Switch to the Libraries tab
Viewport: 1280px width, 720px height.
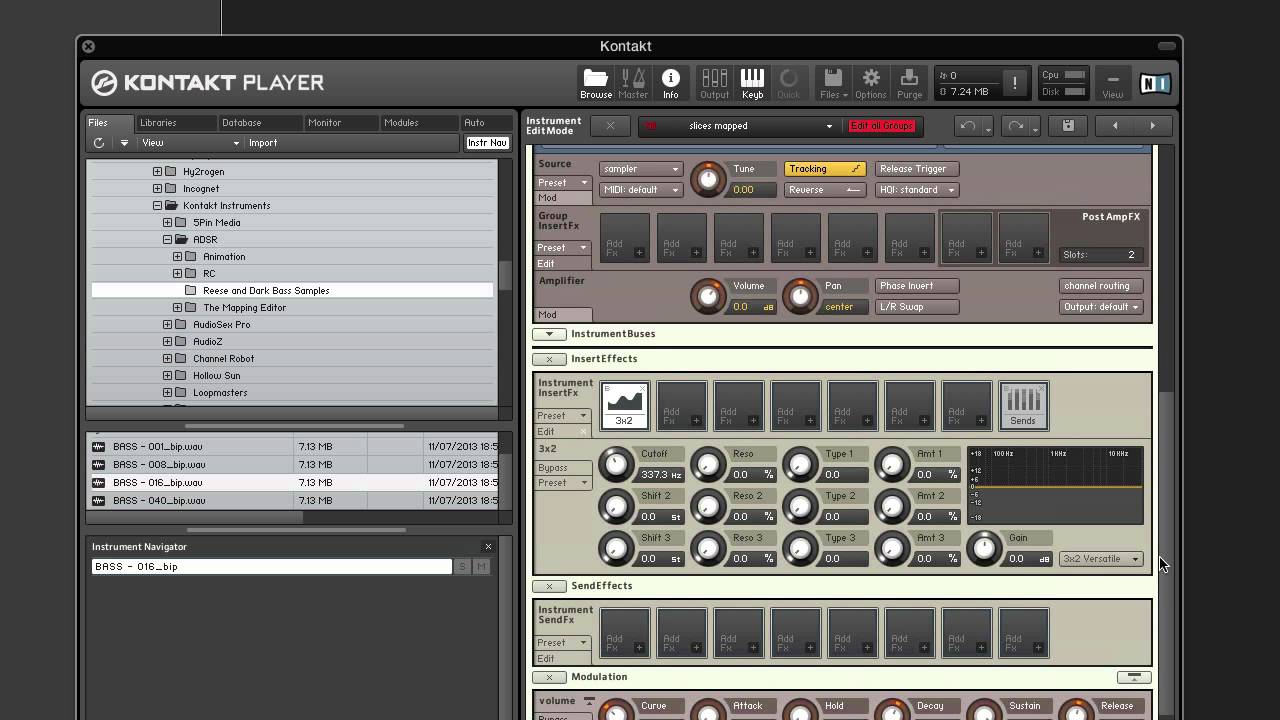176,123
